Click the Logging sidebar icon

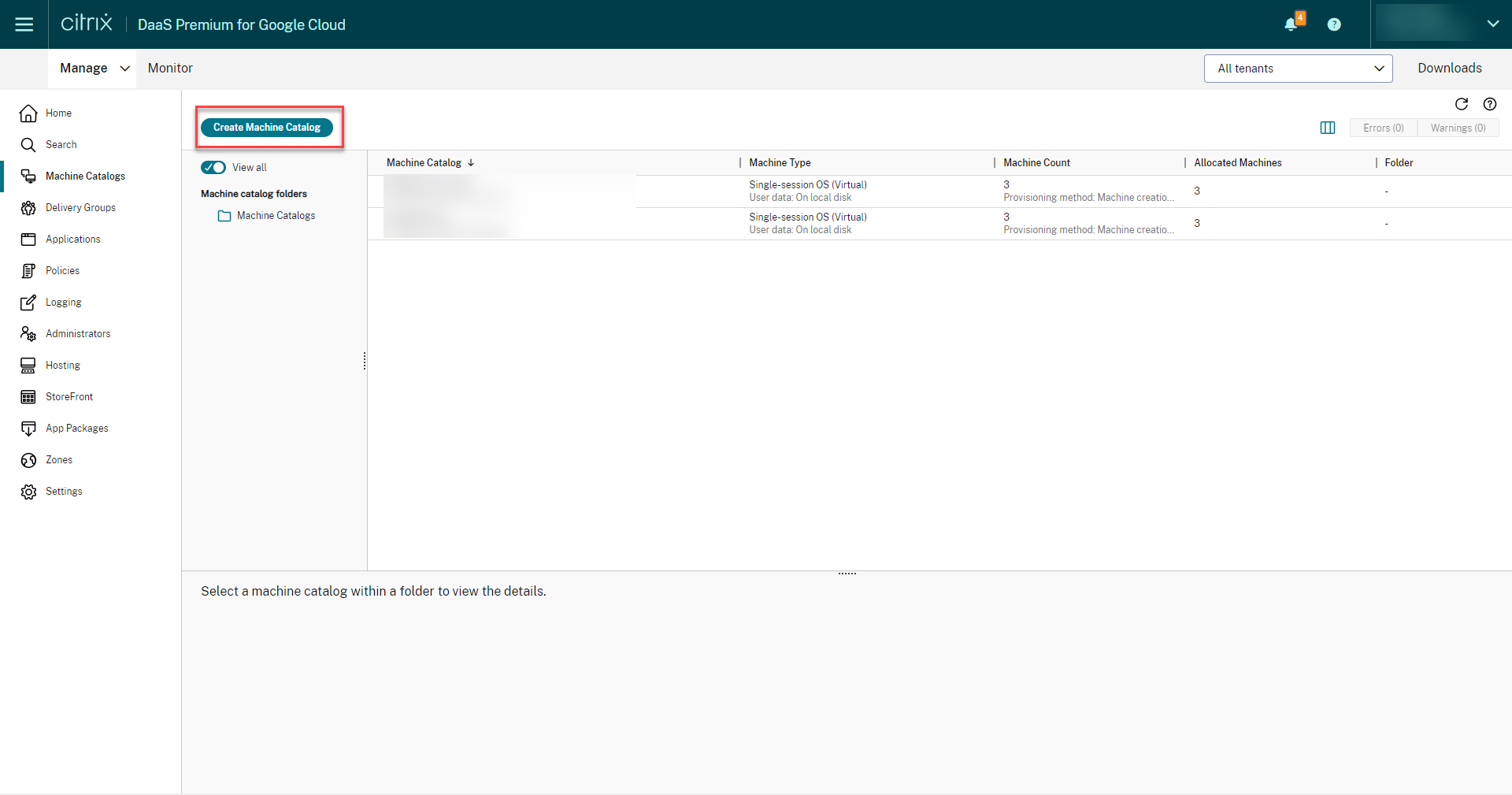click(28, 303)
